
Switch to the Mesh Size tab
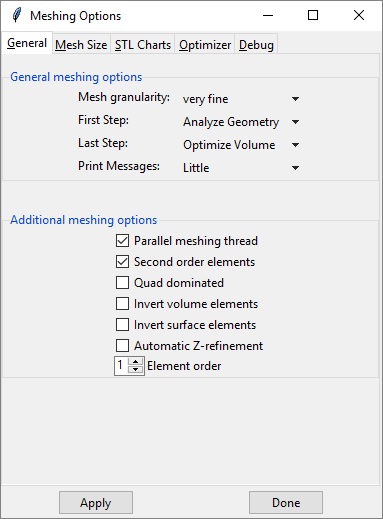pos(81,45)
